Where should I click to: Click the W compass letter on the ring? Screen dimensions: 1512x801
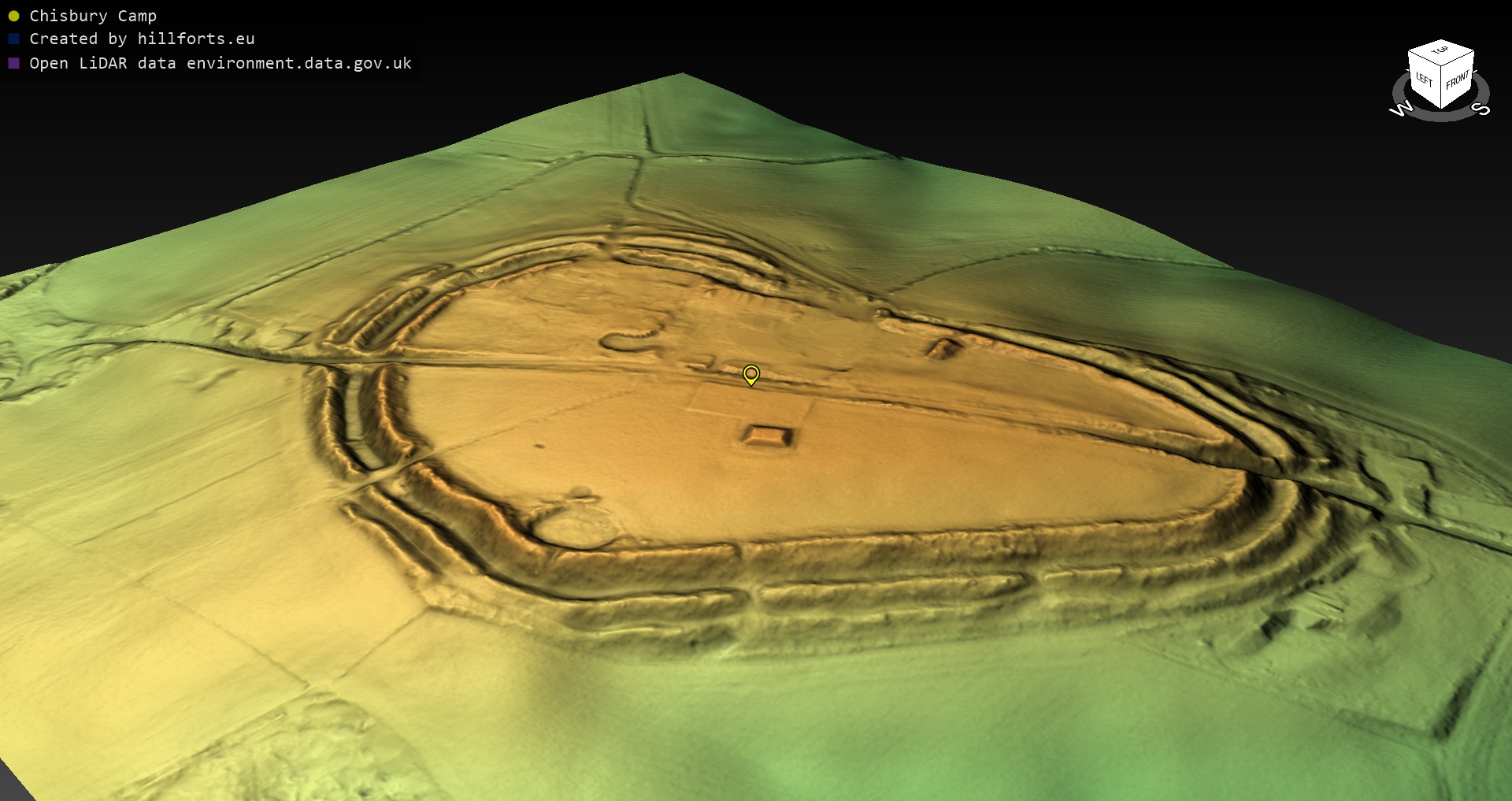pos(1401,109)
